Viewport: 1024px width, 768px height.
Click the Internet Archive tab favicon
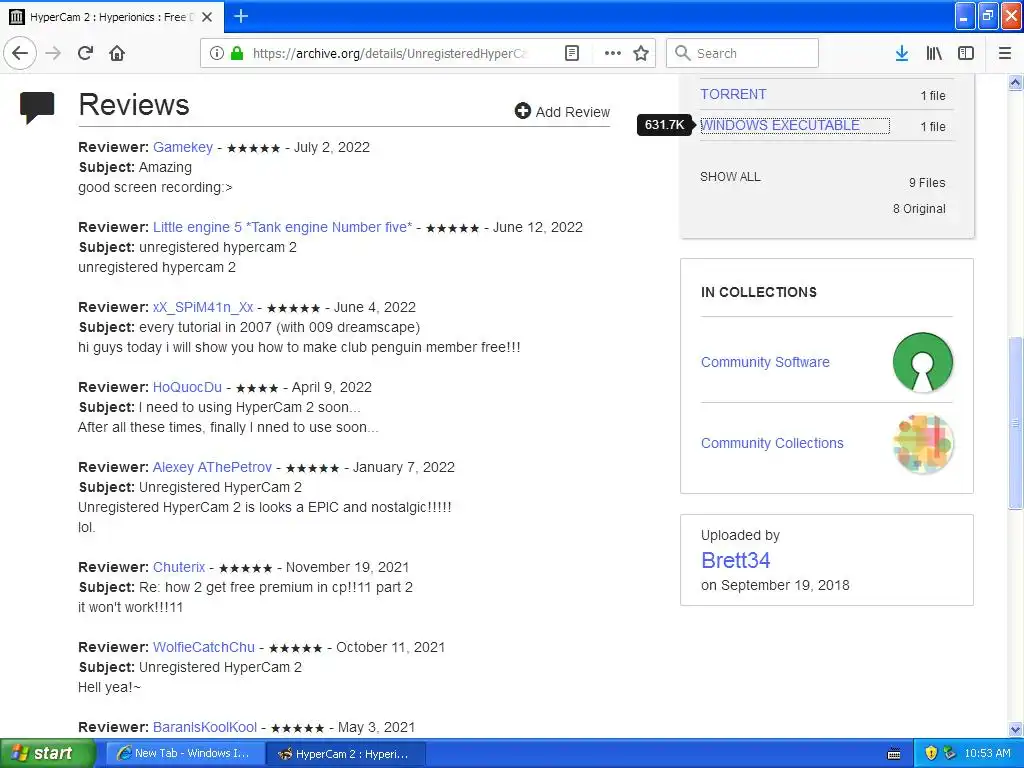(x=17, y=17)
